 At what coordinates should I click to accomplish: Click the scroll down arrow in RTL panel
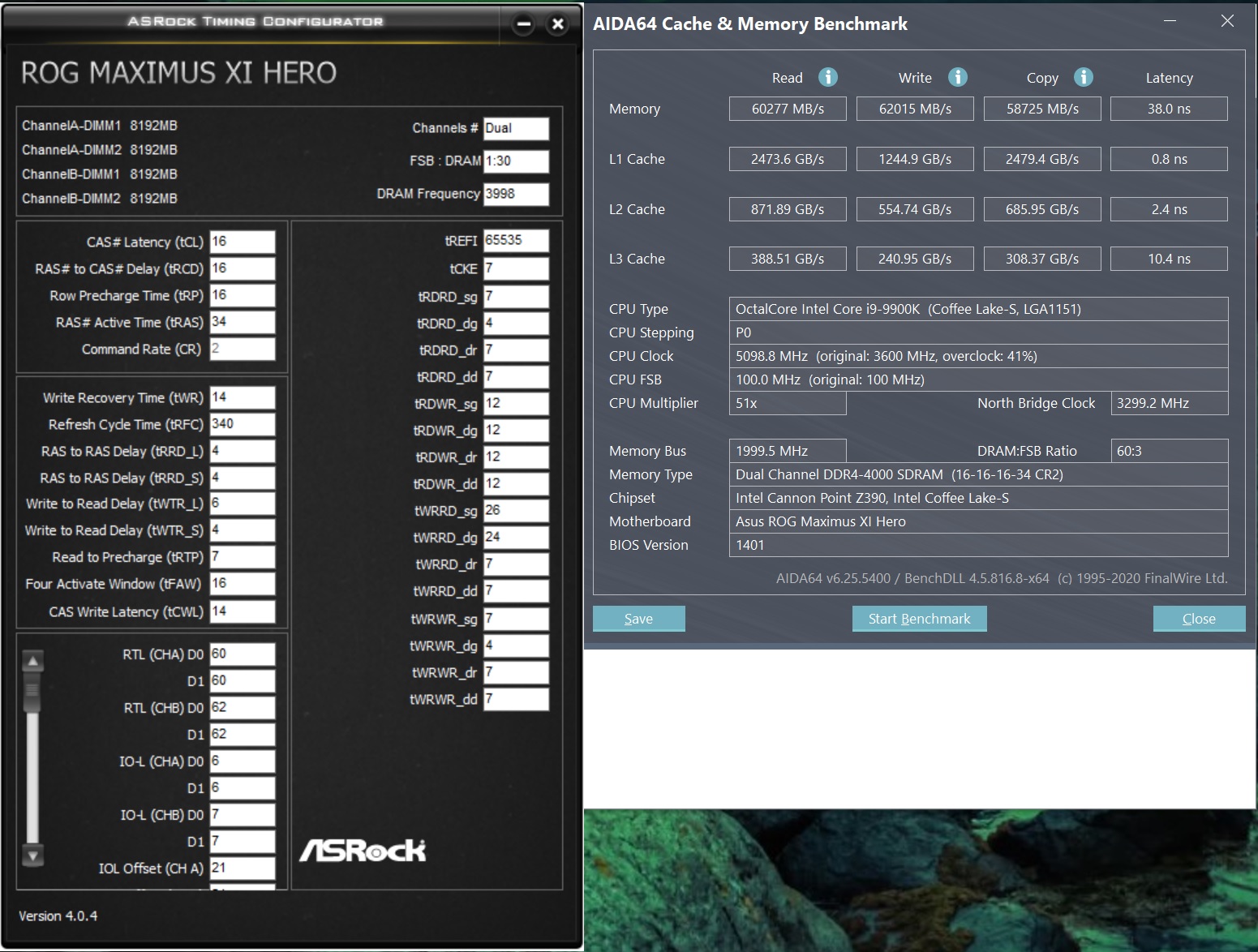point(32,855)
